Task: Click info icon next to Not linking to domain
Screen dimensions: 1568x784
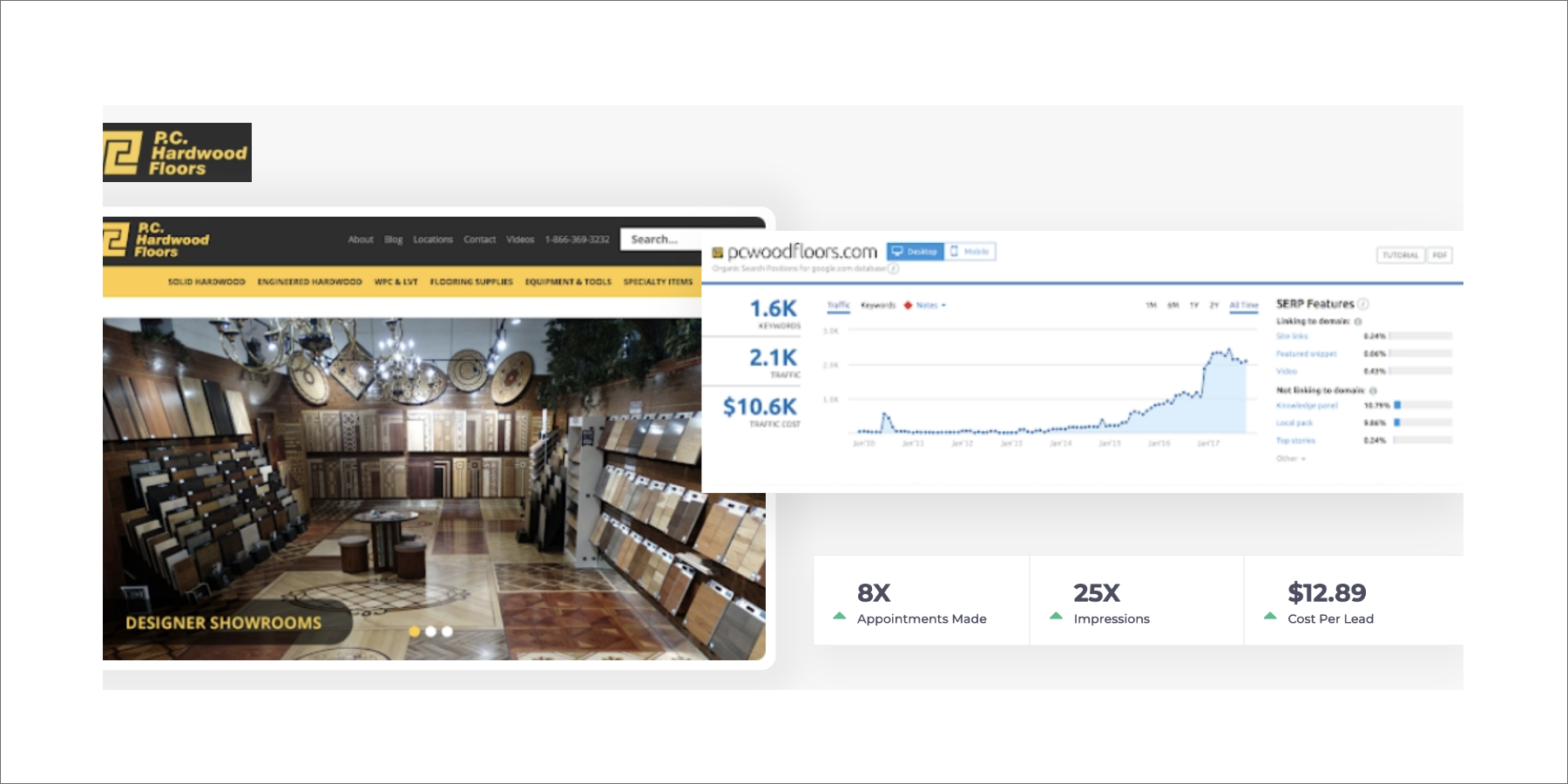Action: tap(1373, 391)
